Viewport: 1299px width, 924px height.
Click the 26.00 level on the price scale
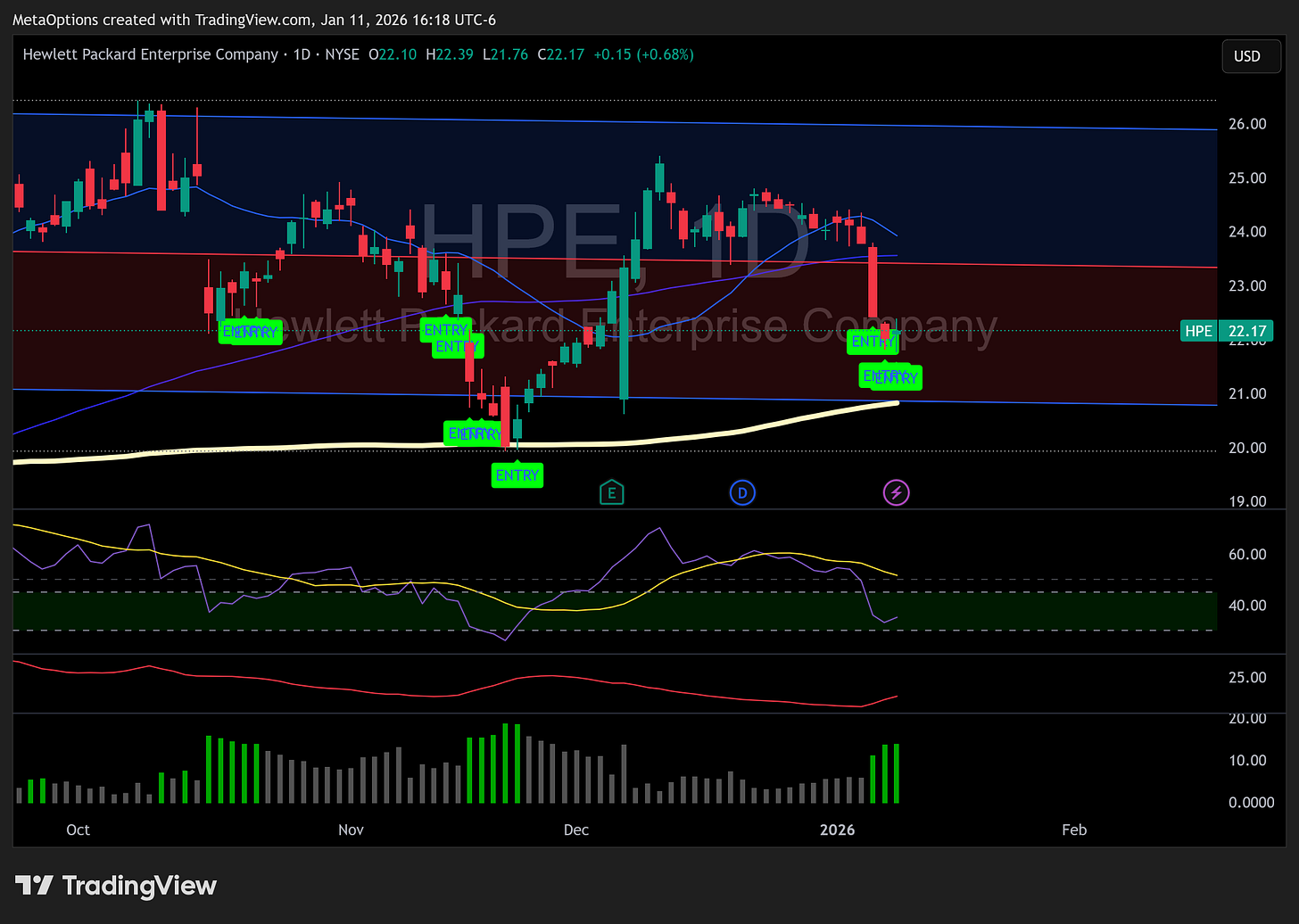pos(1245,123)
